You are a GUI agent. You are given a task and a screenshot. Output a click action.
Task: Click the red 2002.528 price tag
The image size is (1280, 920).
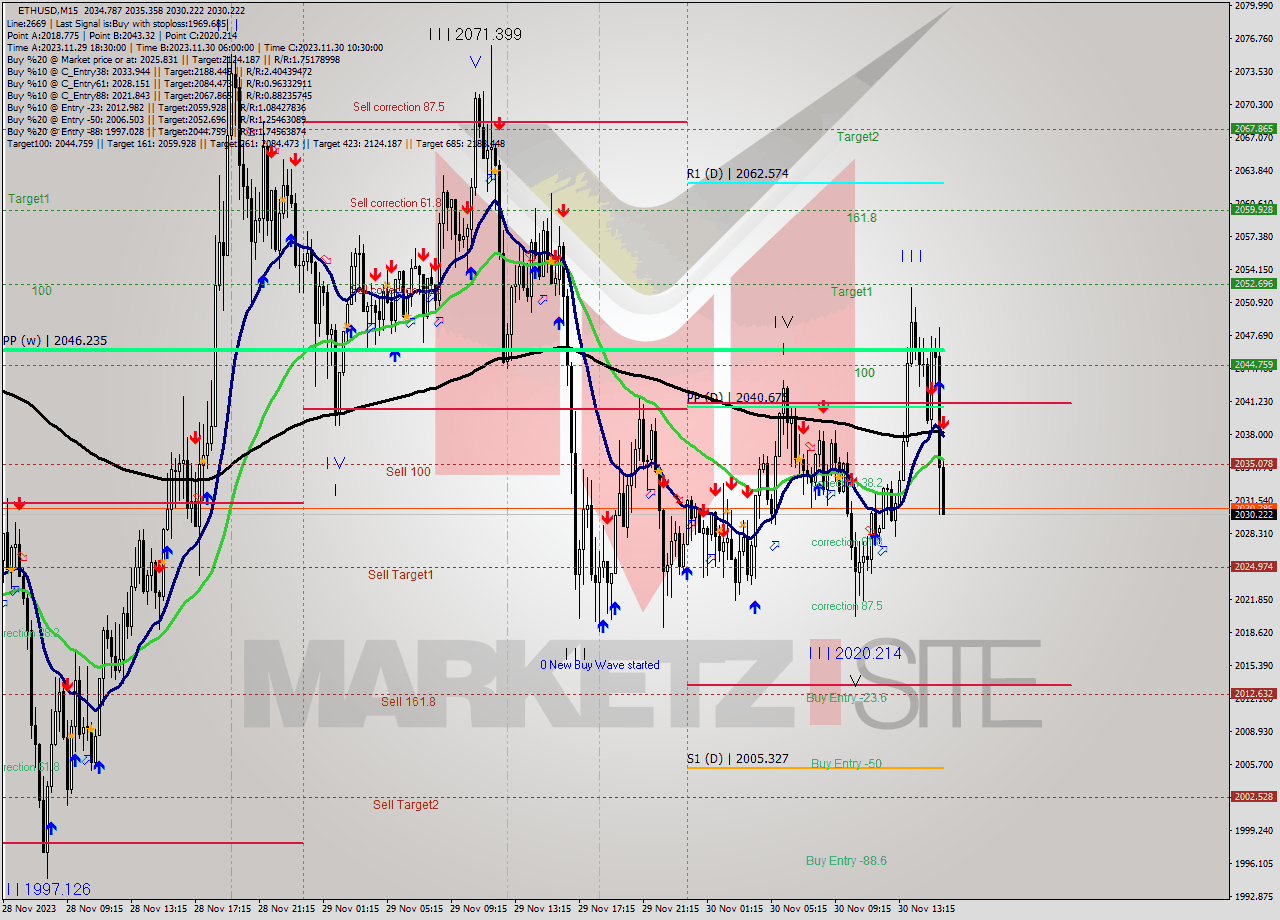coord(1254,797)
